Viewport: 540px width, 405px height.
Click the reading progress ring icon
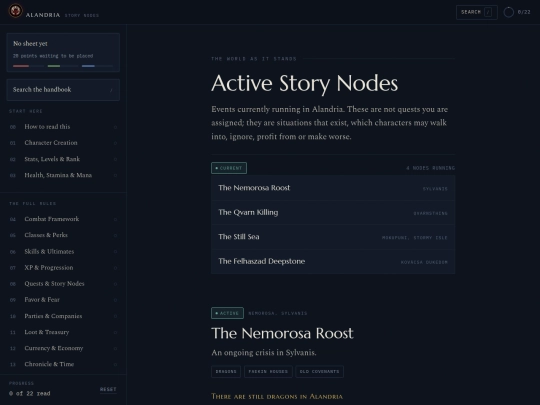(x=509, y=12)
